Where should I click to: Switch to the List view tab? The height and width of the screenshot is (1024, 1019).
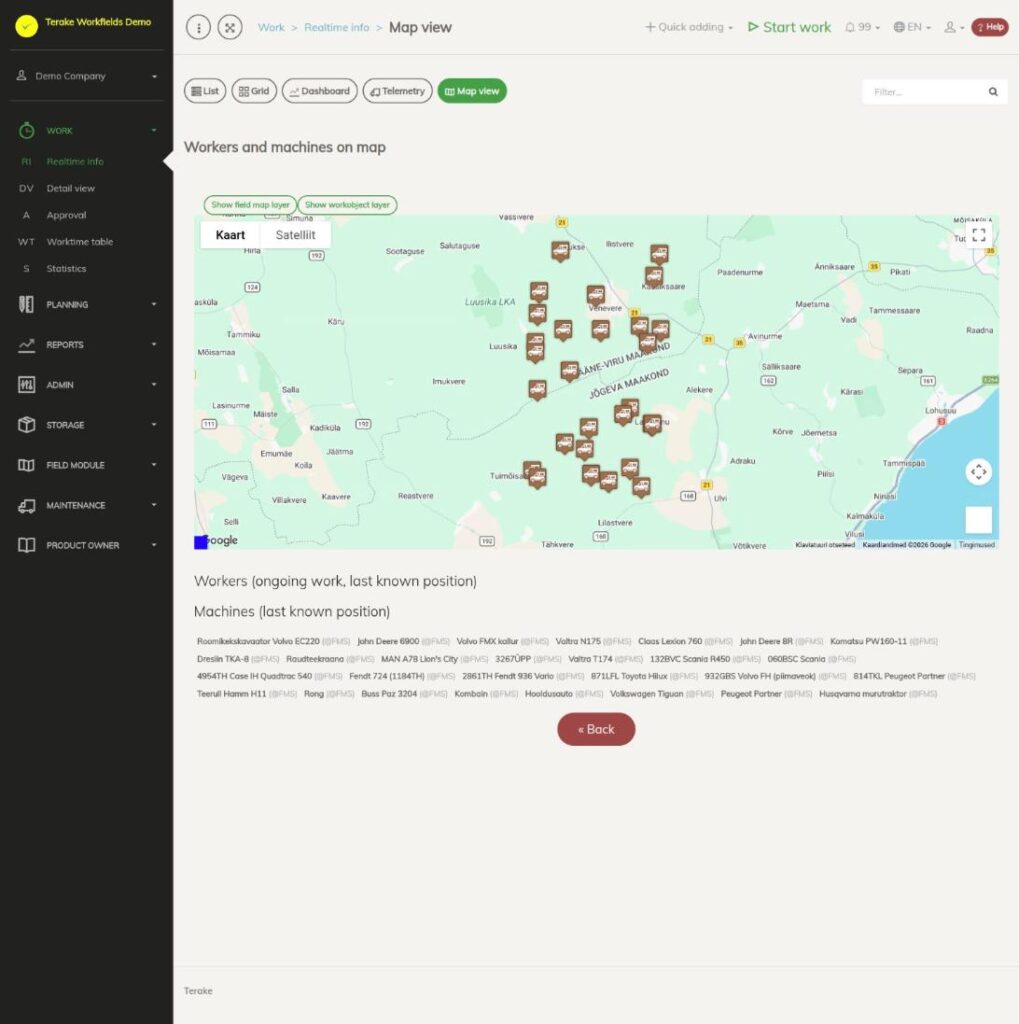coord(205,91)
